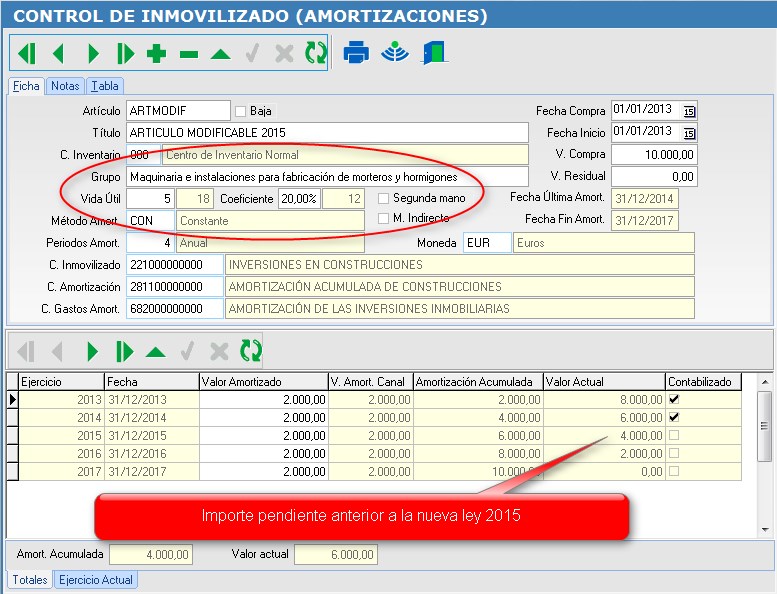
Task: Switch to the Notas tab
Action: [65, 86]
